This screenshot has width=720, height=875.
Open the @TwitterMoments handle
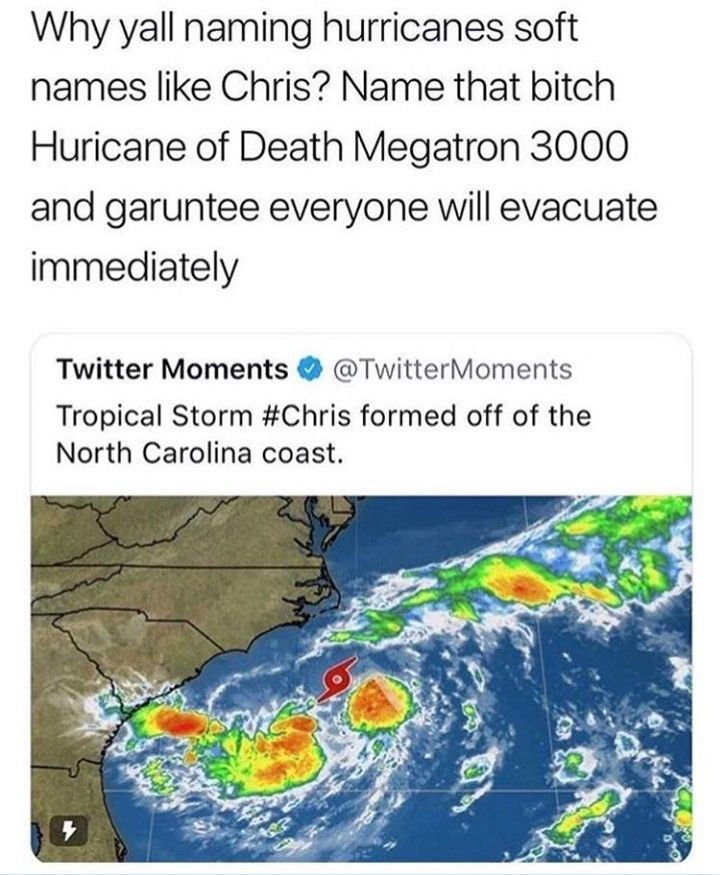(x=452, y=369)
